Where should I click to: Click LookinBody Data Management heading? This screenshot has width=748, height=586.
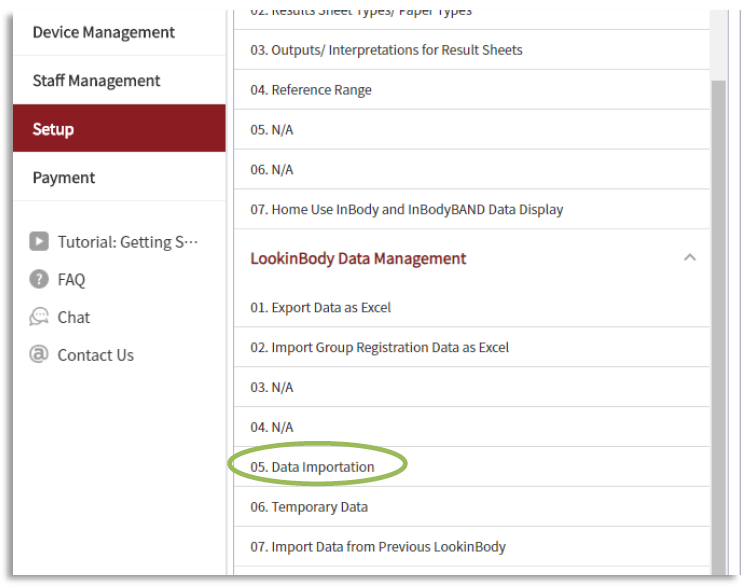358,258
